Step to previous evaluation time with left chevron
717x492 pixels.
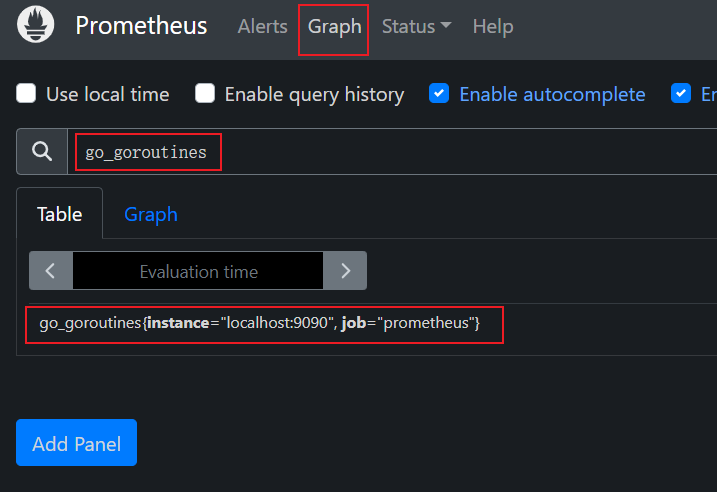click(51, 271)
